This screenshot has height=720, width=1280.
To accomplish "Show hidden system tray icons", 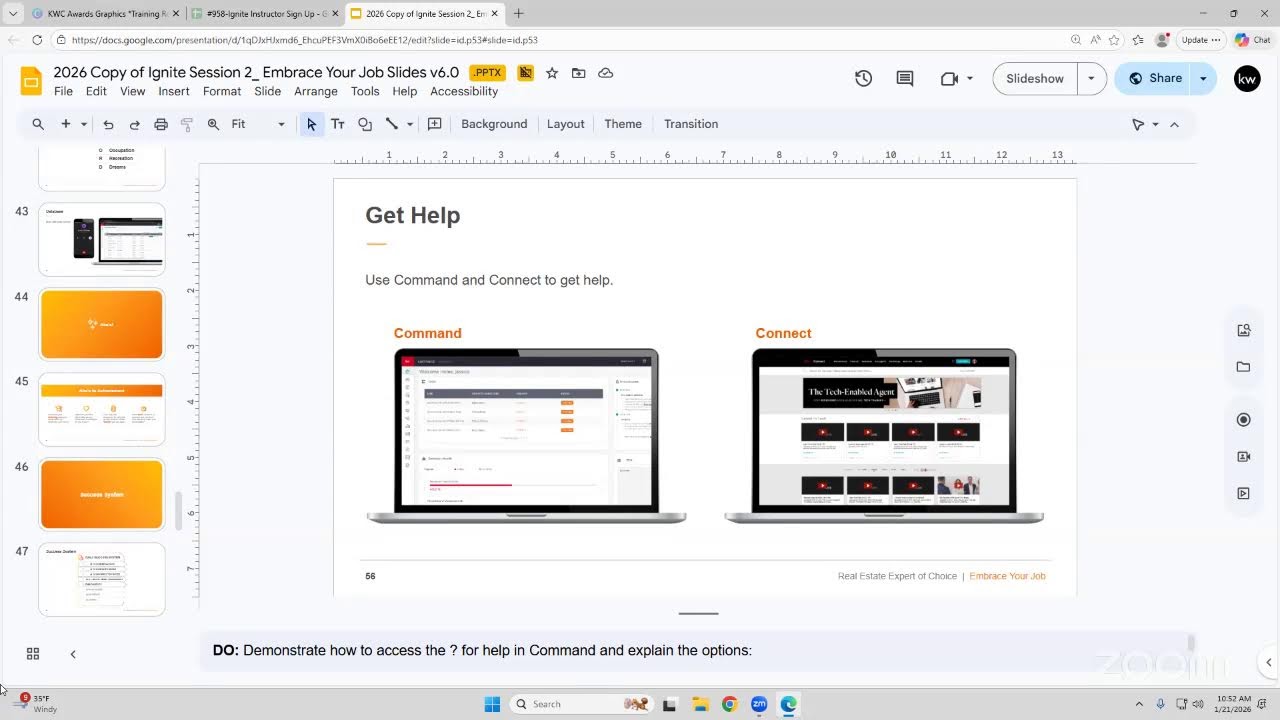I will [1139, 704].
